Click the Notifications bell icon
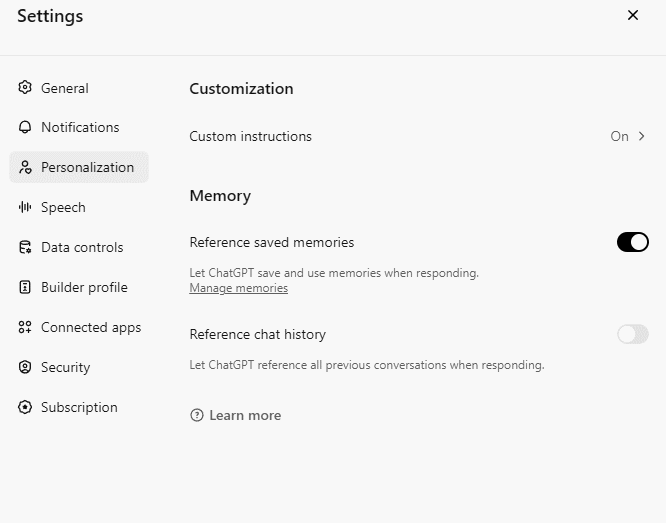The image size is (666, 523). 25,127
